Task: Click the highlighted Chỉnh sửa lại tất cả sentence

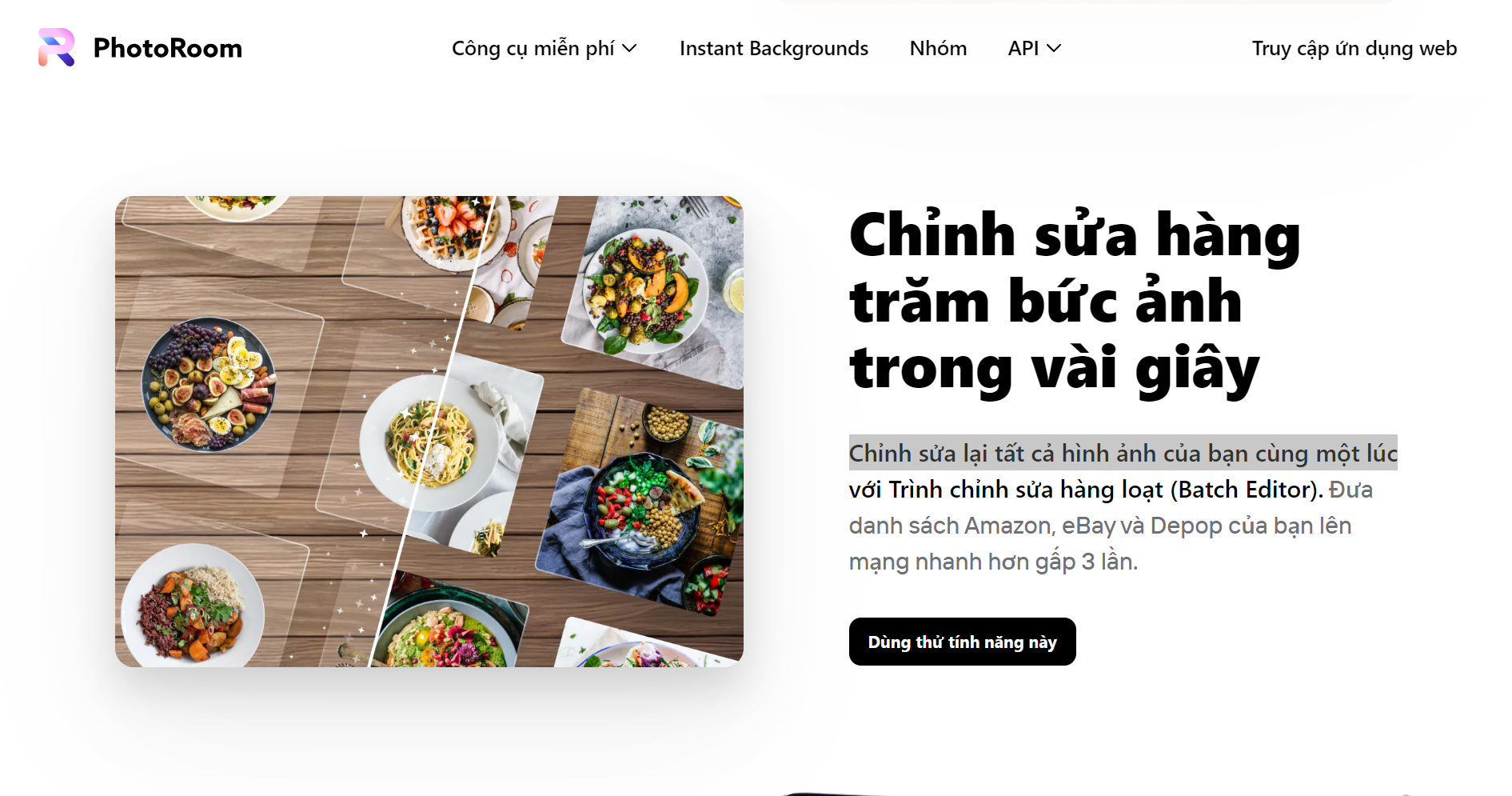Action: click(x=1123, y=454)
